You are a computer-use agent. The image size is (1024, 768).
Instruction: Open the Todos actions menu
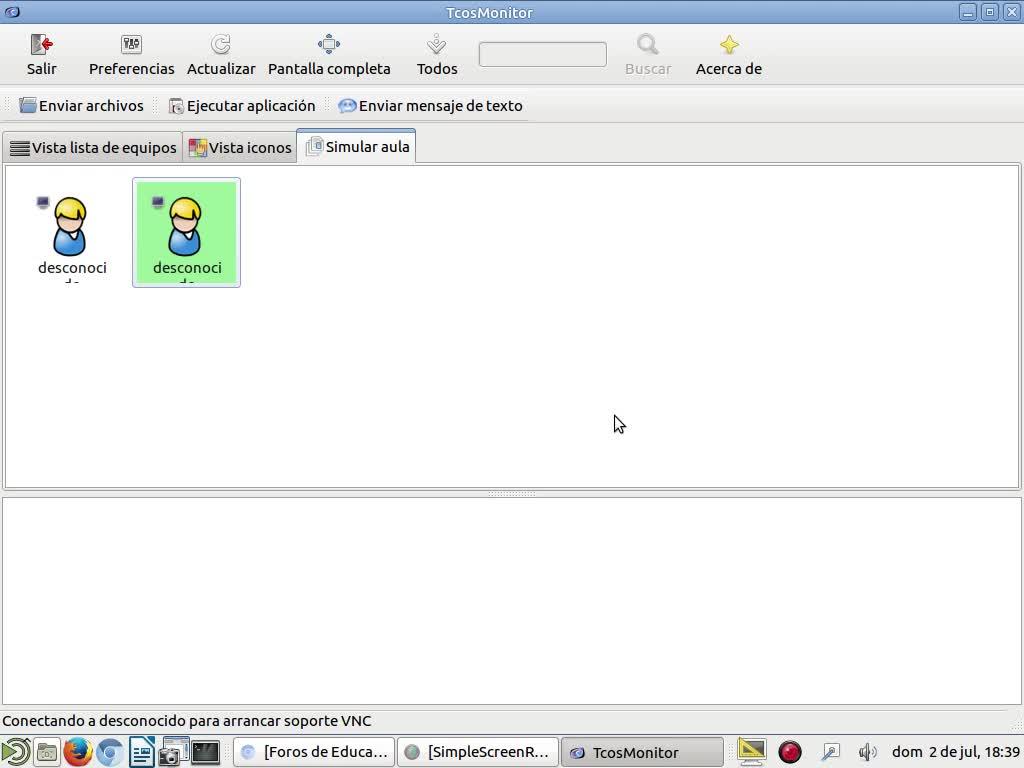[437, 55]
